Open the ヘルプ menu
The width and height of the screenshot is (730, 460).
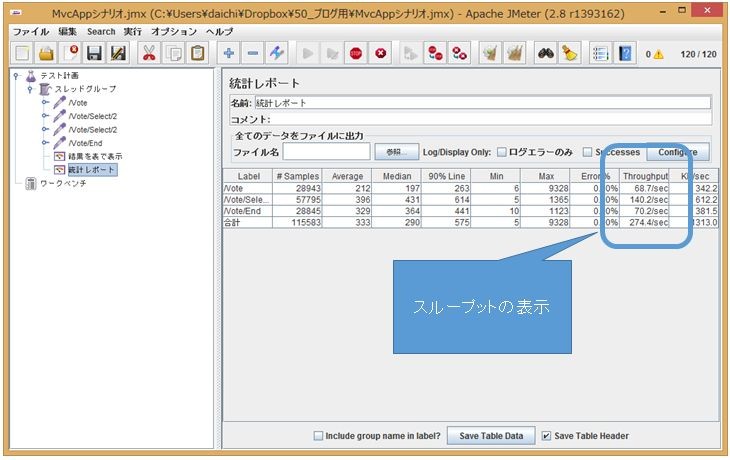click(220, 32)
